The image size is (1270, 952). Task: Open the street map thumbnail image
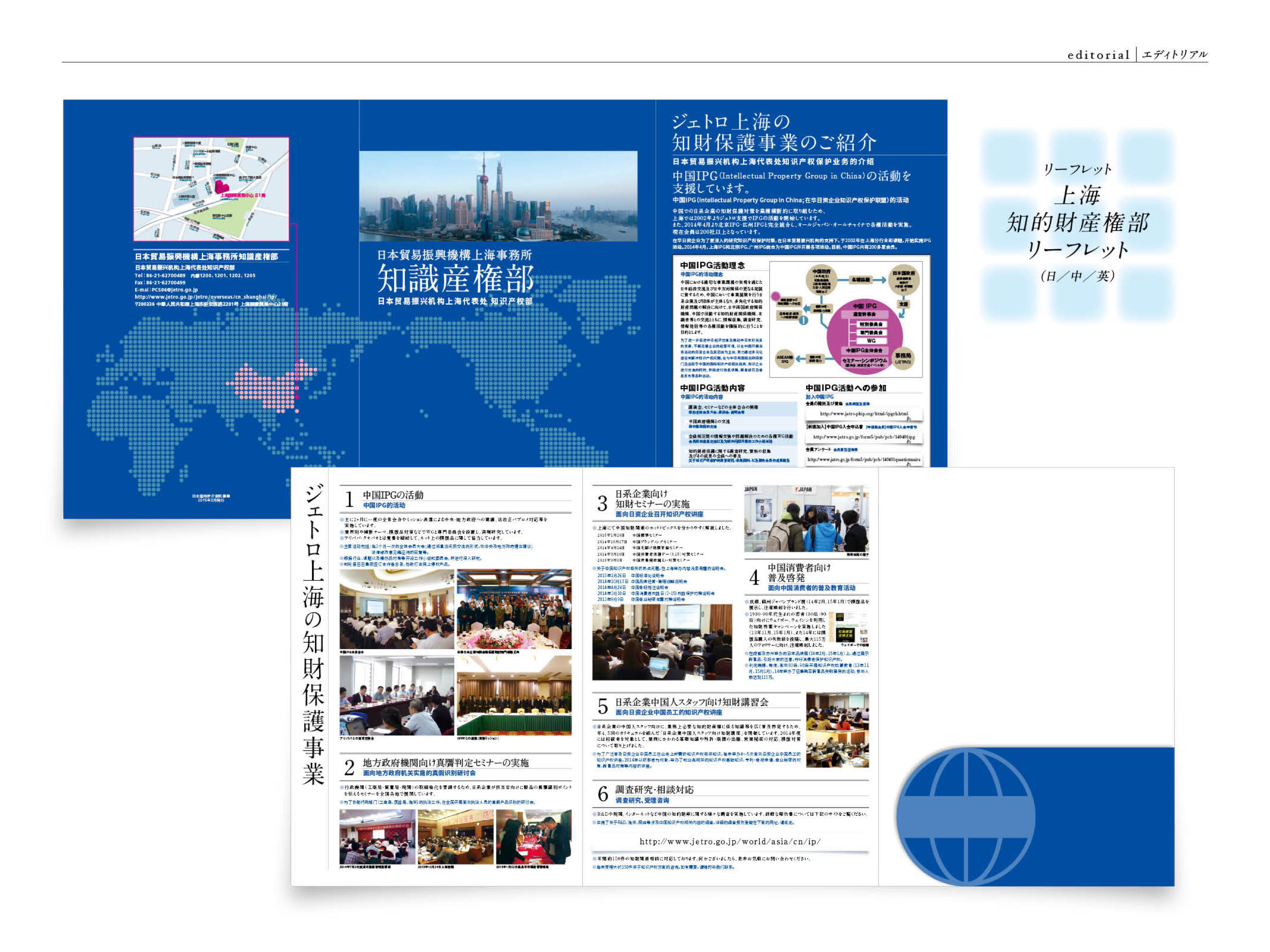coord(211,189)
